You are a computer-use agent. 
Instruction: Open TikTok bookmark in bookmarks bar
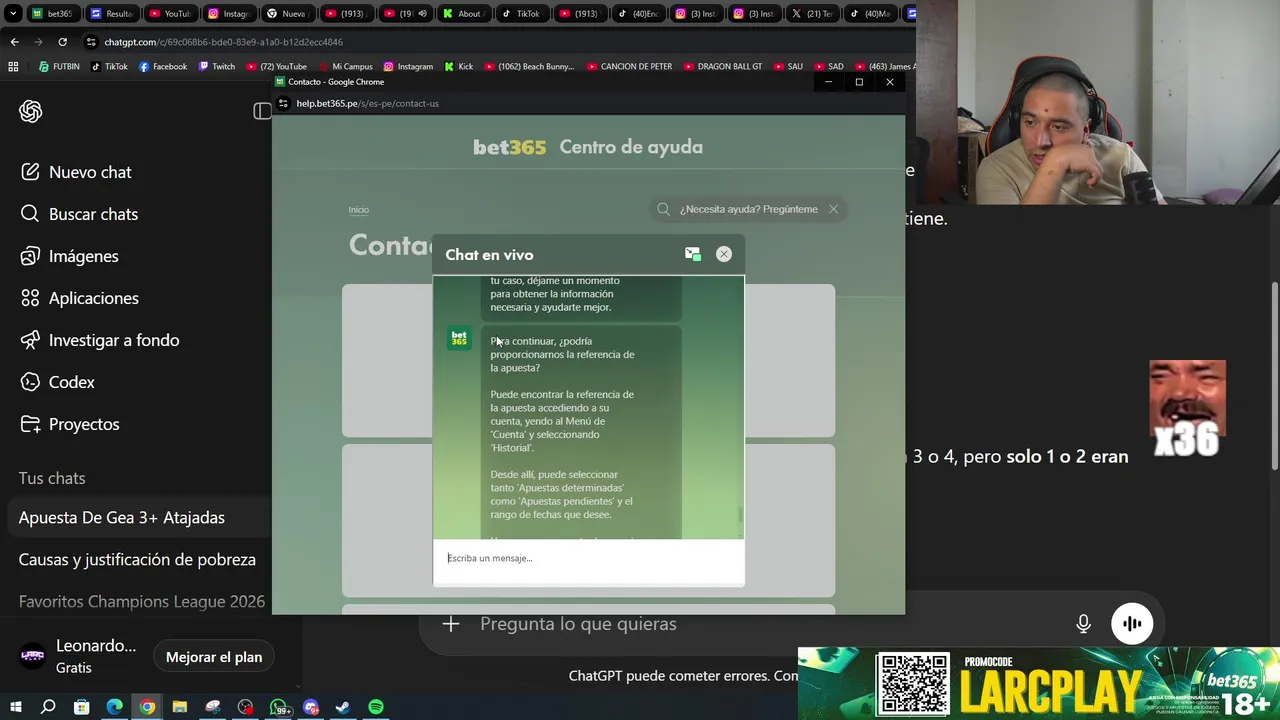coord(109,67)
